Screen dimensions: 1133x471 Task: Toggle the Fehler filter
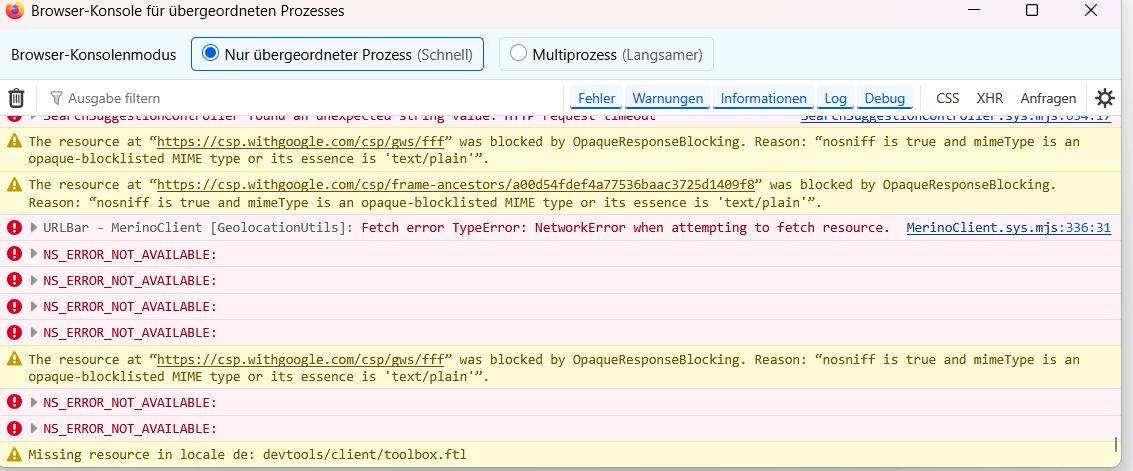(596, 98)
